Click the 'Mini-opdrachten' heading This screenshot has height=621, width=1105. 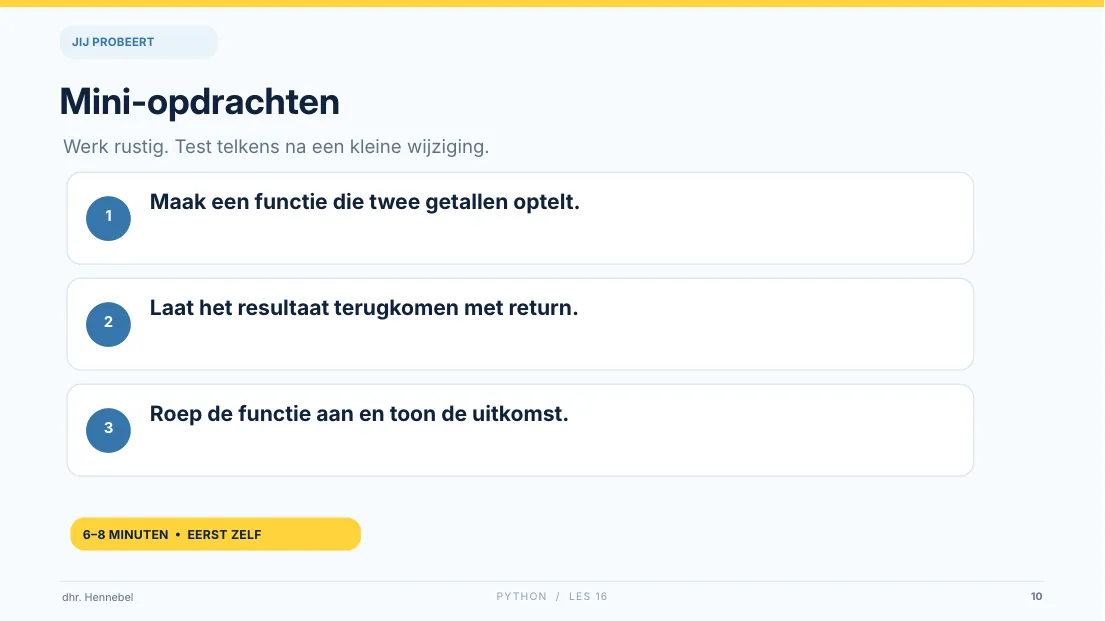[199, 102]
